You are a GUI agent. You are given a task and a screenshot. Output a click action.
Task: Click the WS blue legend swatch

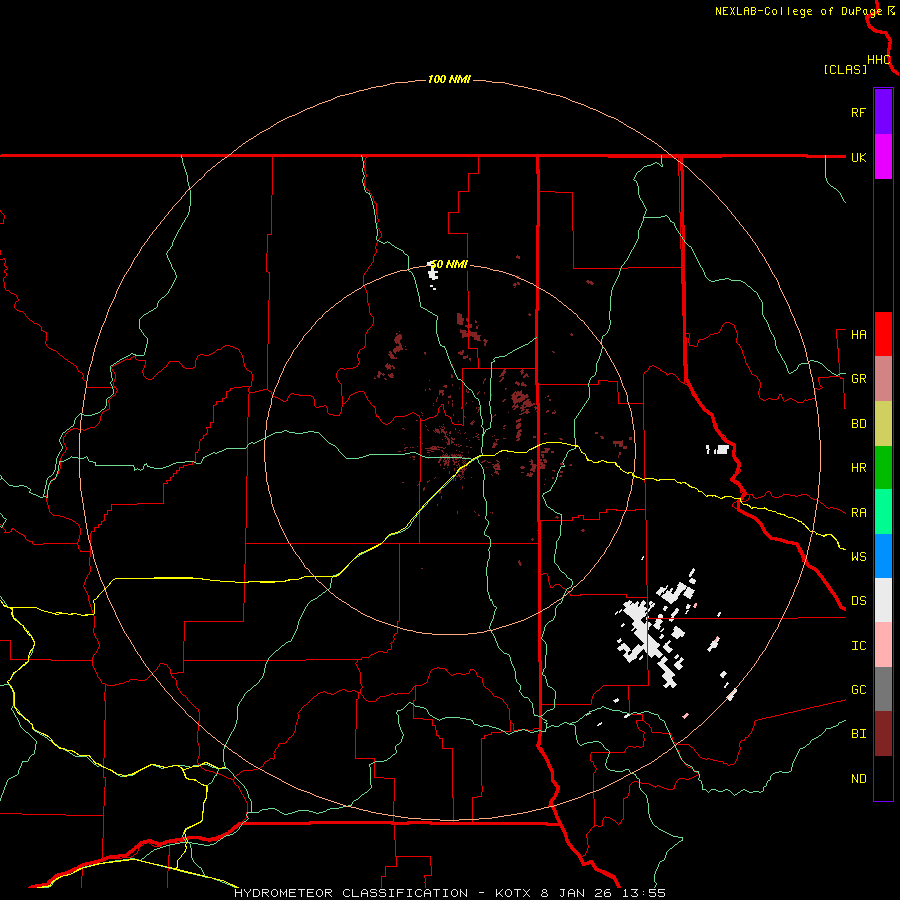883,556
